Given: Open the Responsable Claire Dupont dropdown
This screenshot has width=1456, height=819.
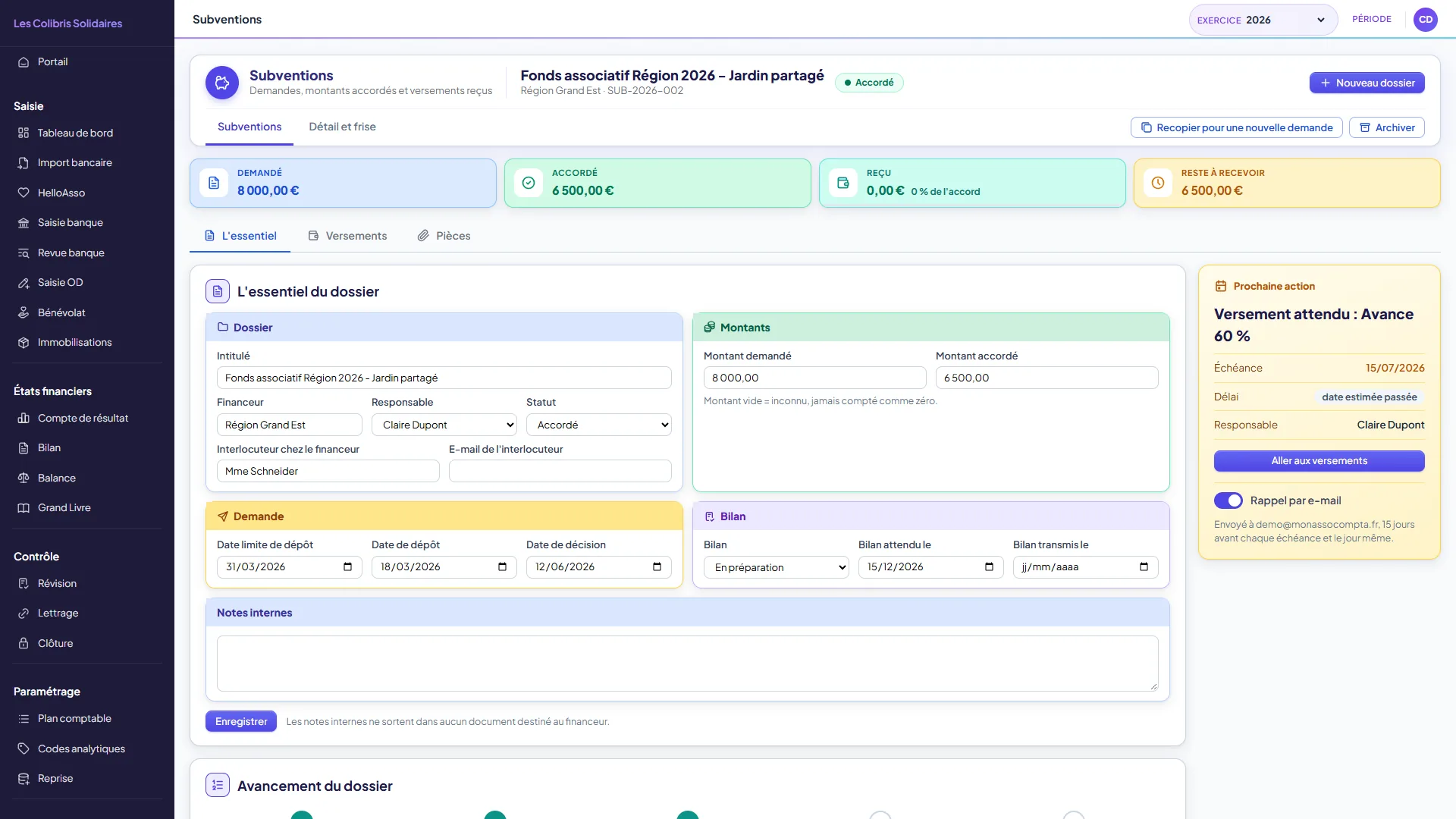Looking at the screenshot, I should 444,425.
